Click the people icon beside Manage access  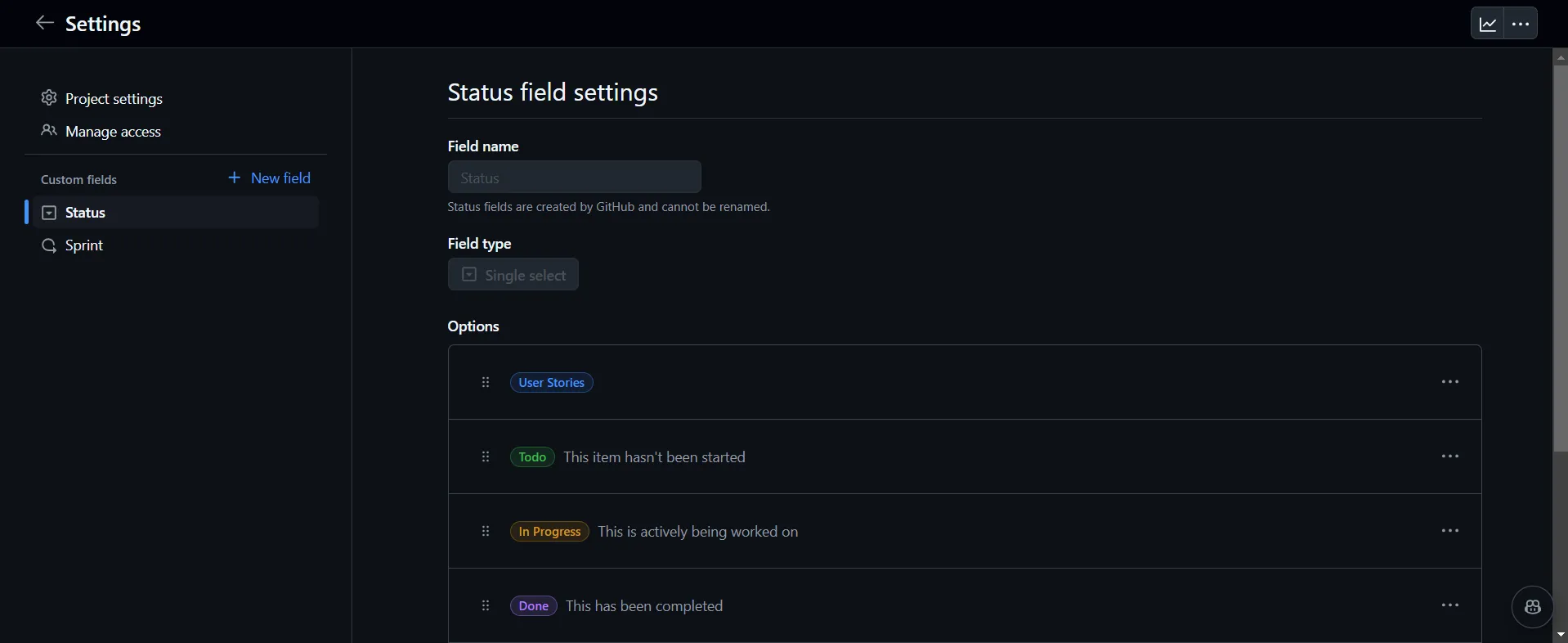pos(49,131)
